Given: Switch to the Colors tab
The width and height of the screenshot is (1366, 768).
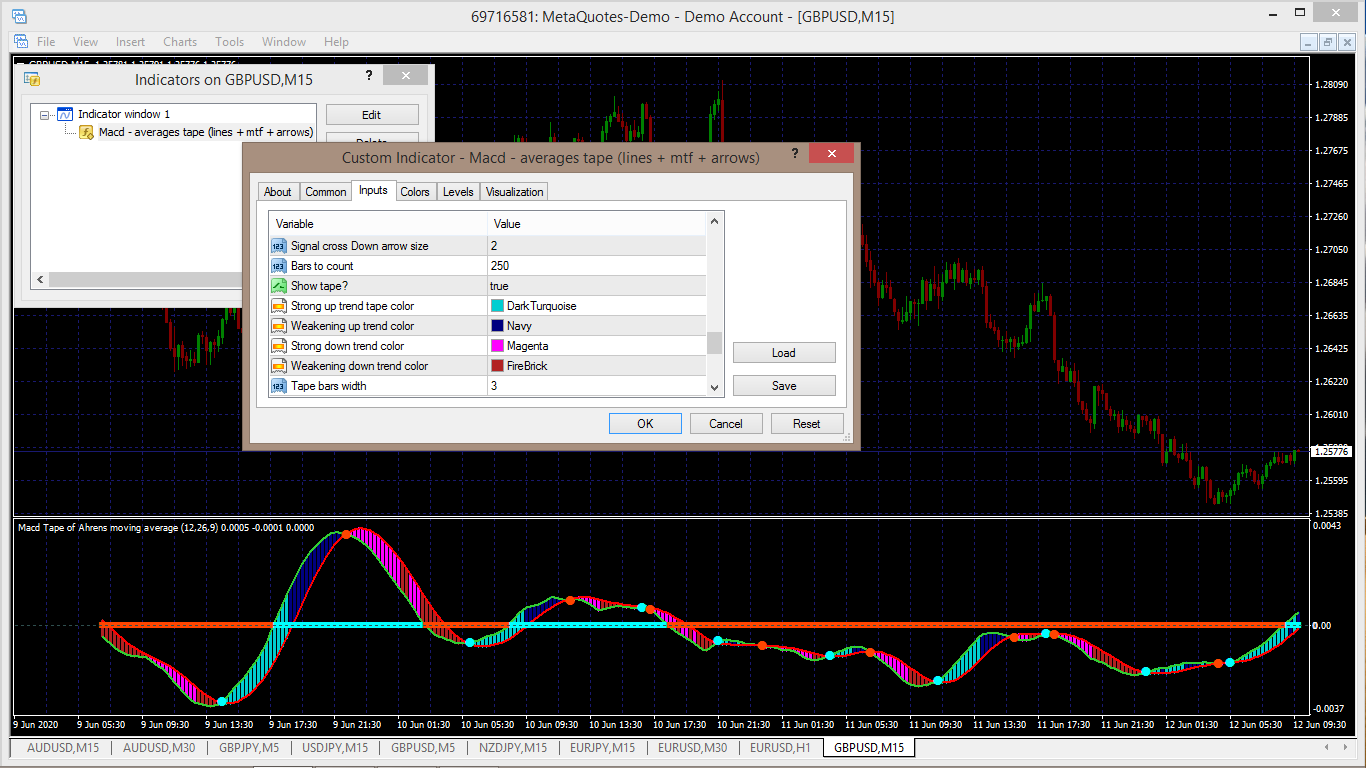Looking at the screenshot, I should [x=415, y=192].
